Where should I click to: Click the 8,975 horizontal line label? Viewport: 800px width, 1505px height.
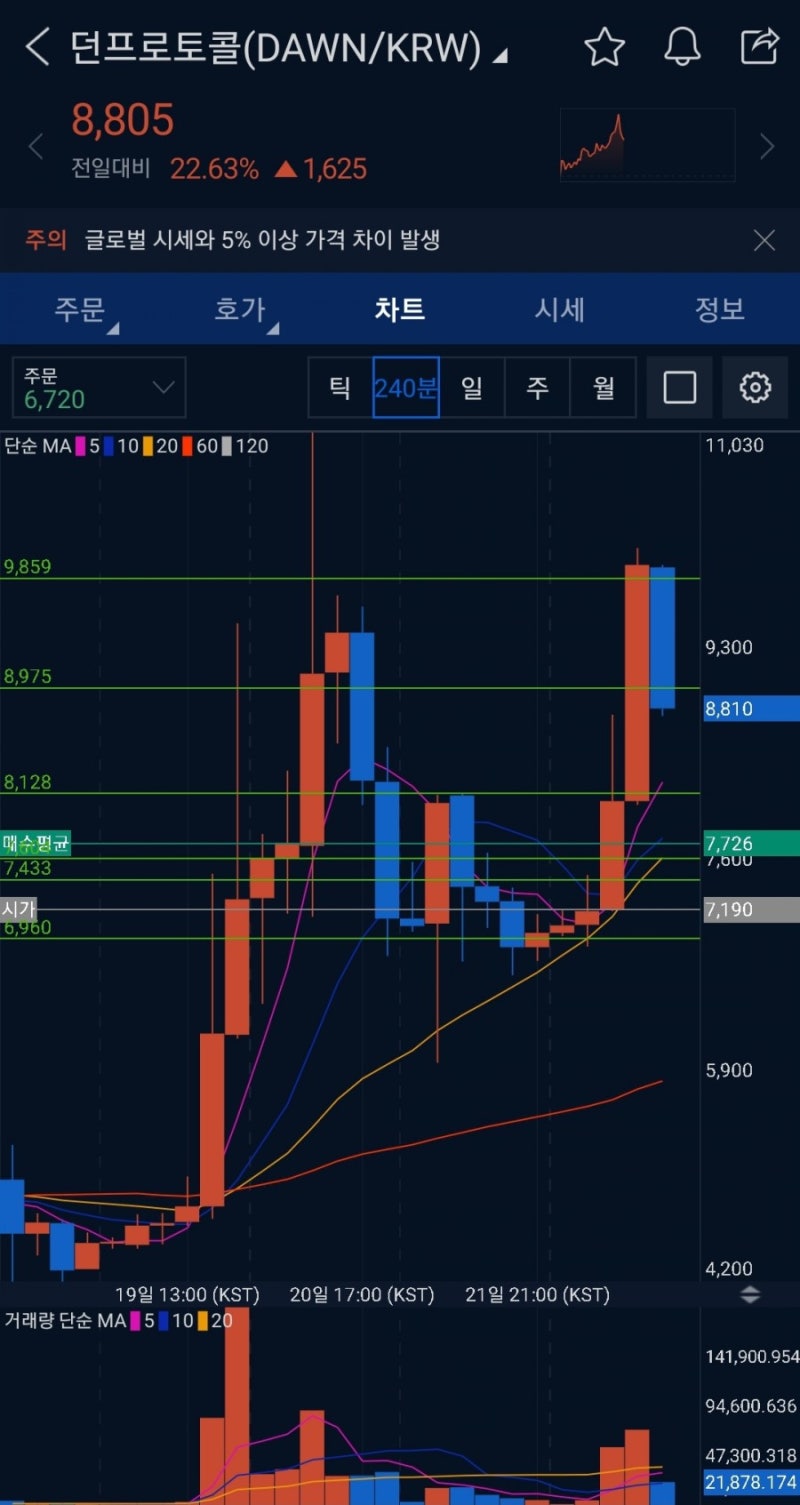pos(28,677)
